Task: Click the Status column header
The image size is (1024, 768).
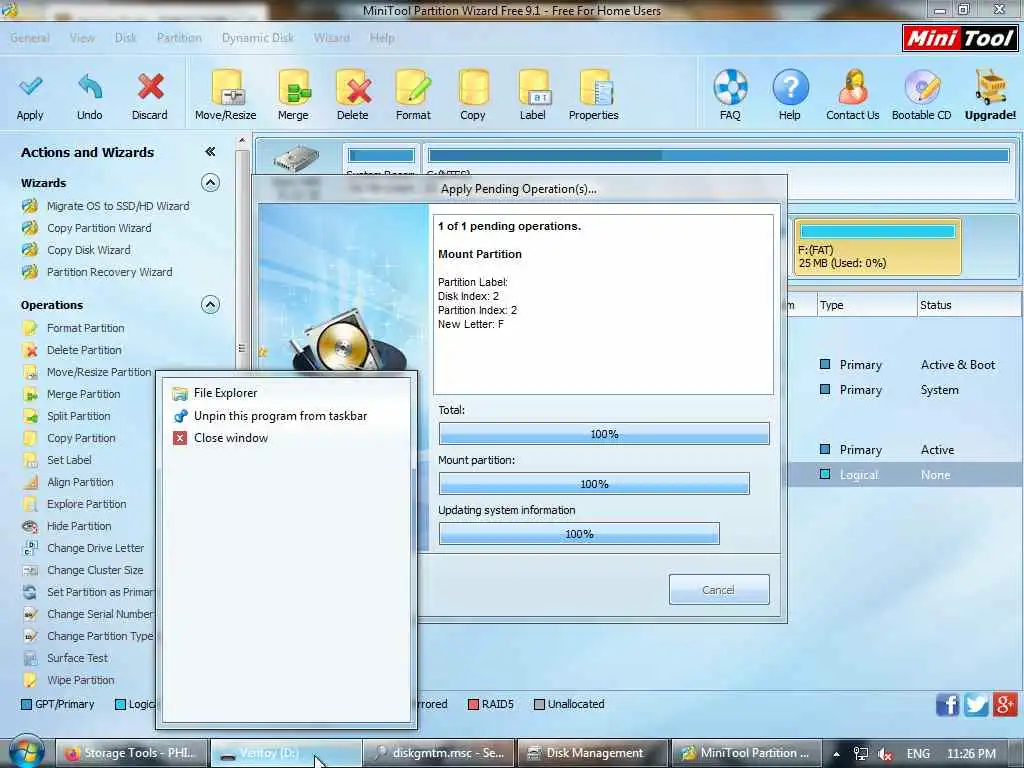Action: click(969, 305)
